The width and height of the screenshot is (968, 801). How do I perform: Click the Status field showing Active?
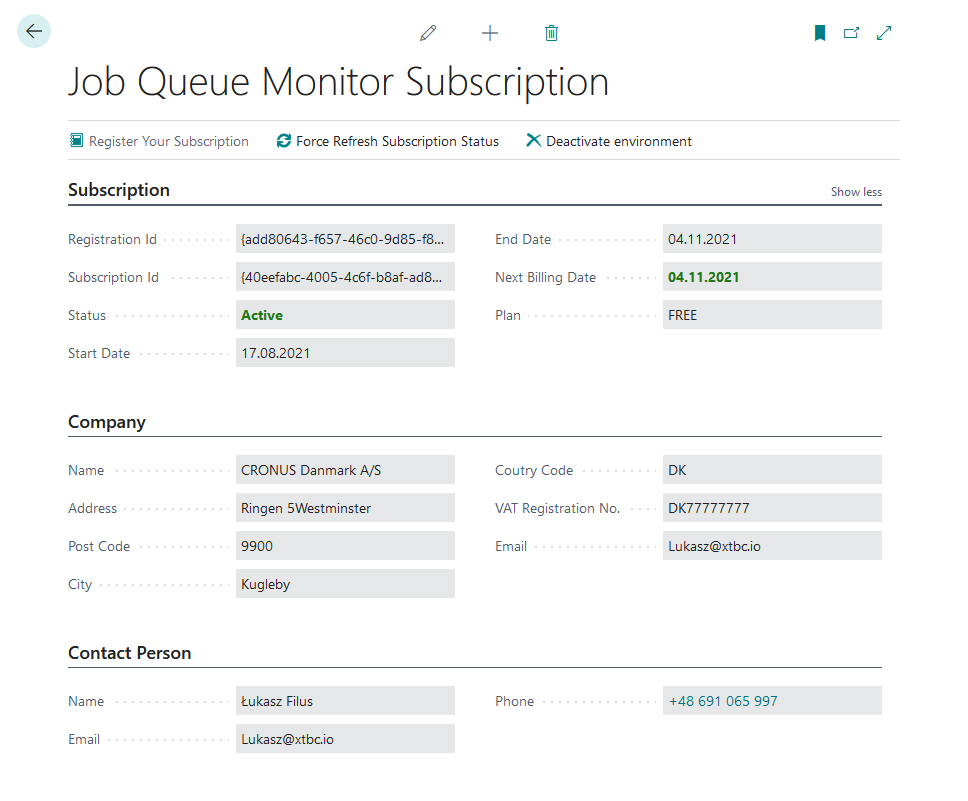(345, 314)
